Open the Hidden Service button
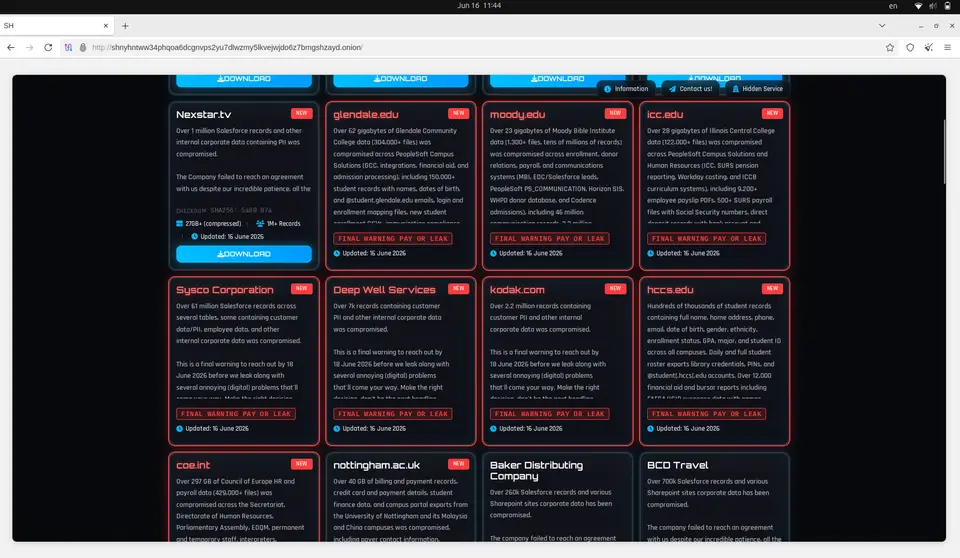960x558 pixels. tap(757, 89)
